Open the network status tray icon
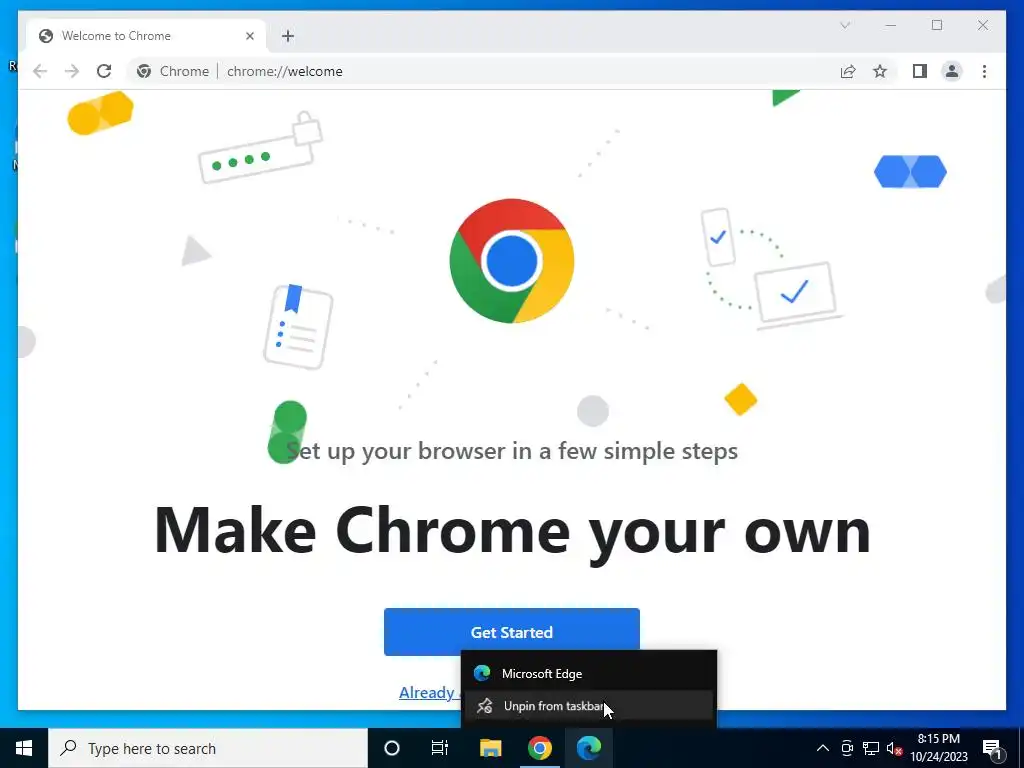This screenshot has width=1024, height=768. [x=871, y=748]
